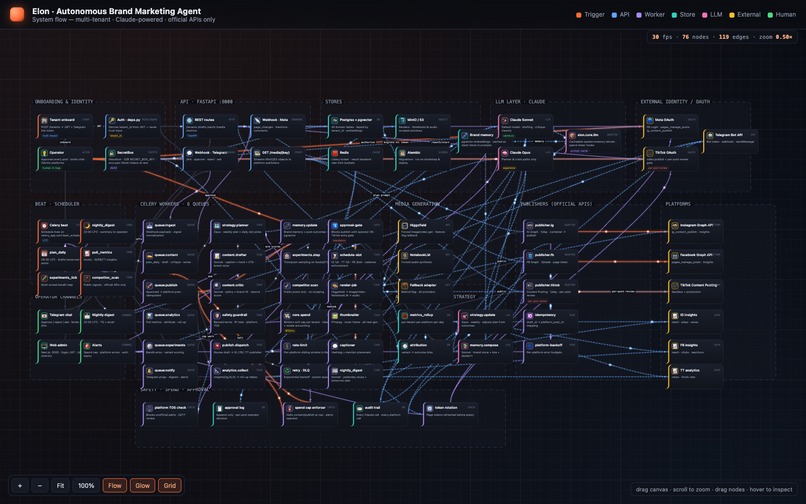Click the approval-gate node icon
Screen dimensions: 806x504
coord(335,225)
